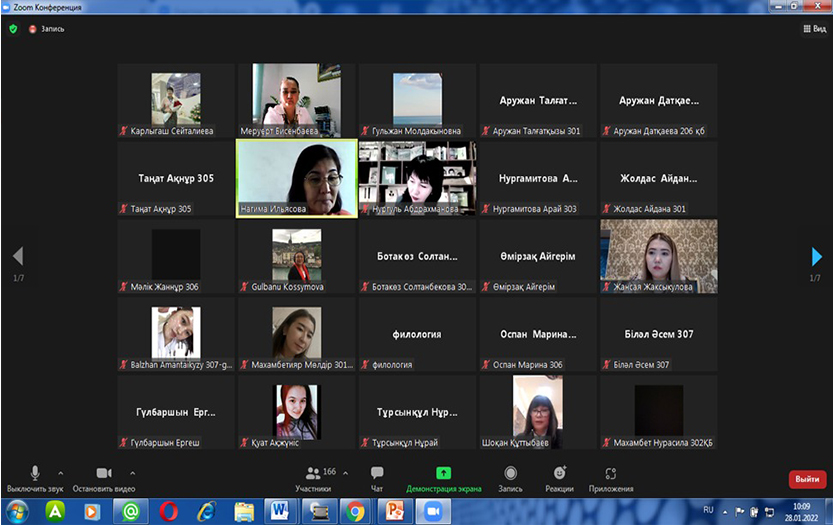This screenshot has height=525, width=833.
Task: Stop camera via Остановить видео
Action: [104, 476]
